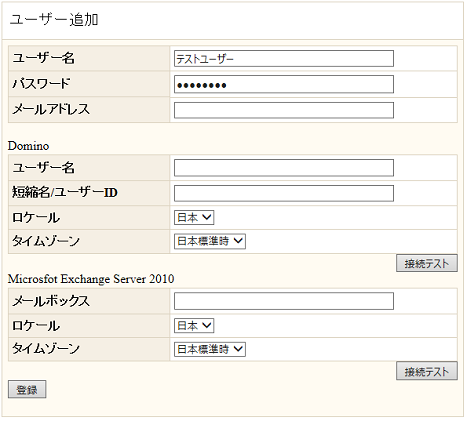Expand the Exchange Server ロケール dropdown
The width and height of the screenshot is (467, 421).
coord(194,325)
